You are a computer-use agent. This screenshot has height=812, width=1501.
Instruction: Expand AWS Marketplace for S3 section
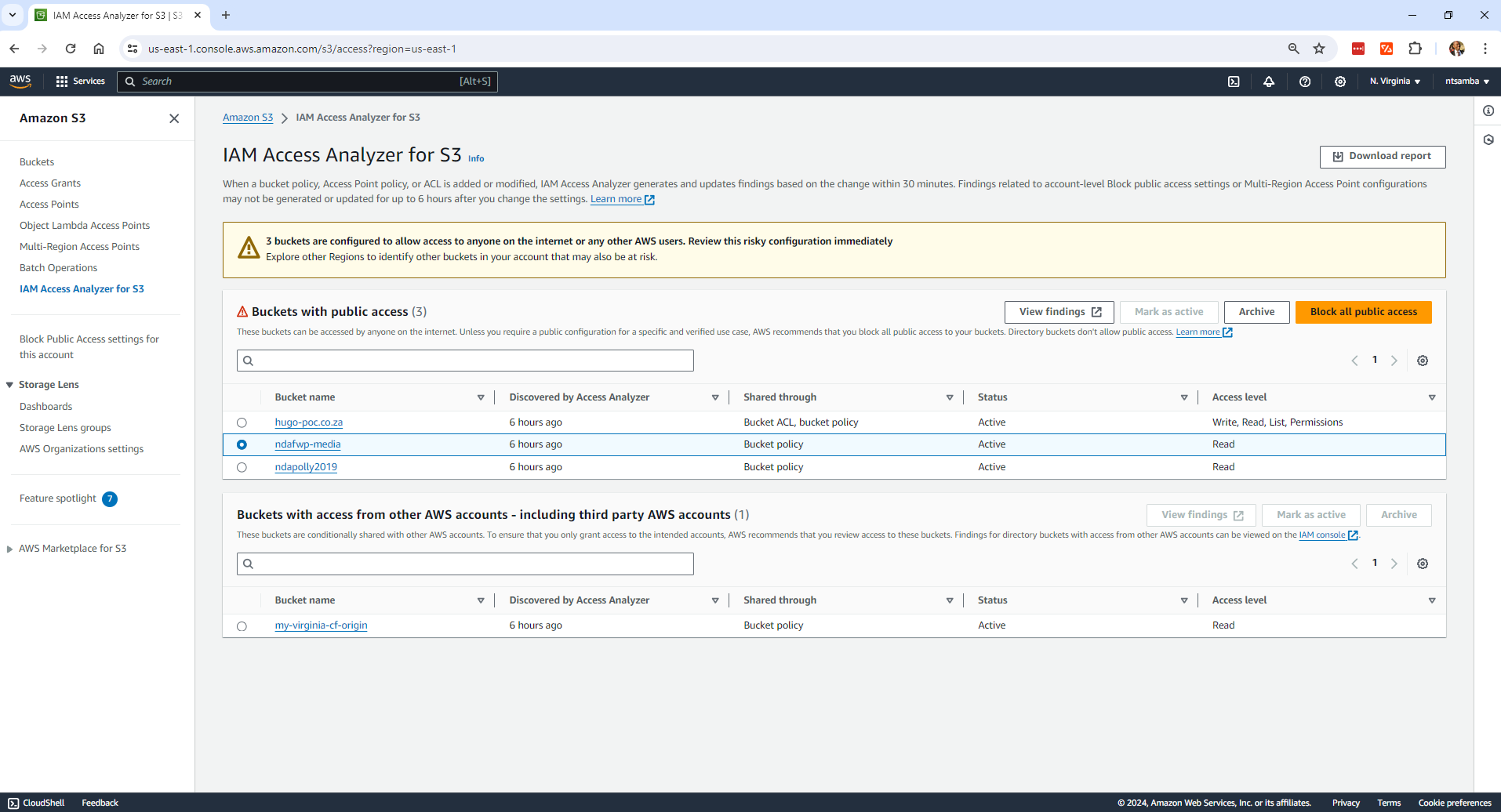pos(10,549)
